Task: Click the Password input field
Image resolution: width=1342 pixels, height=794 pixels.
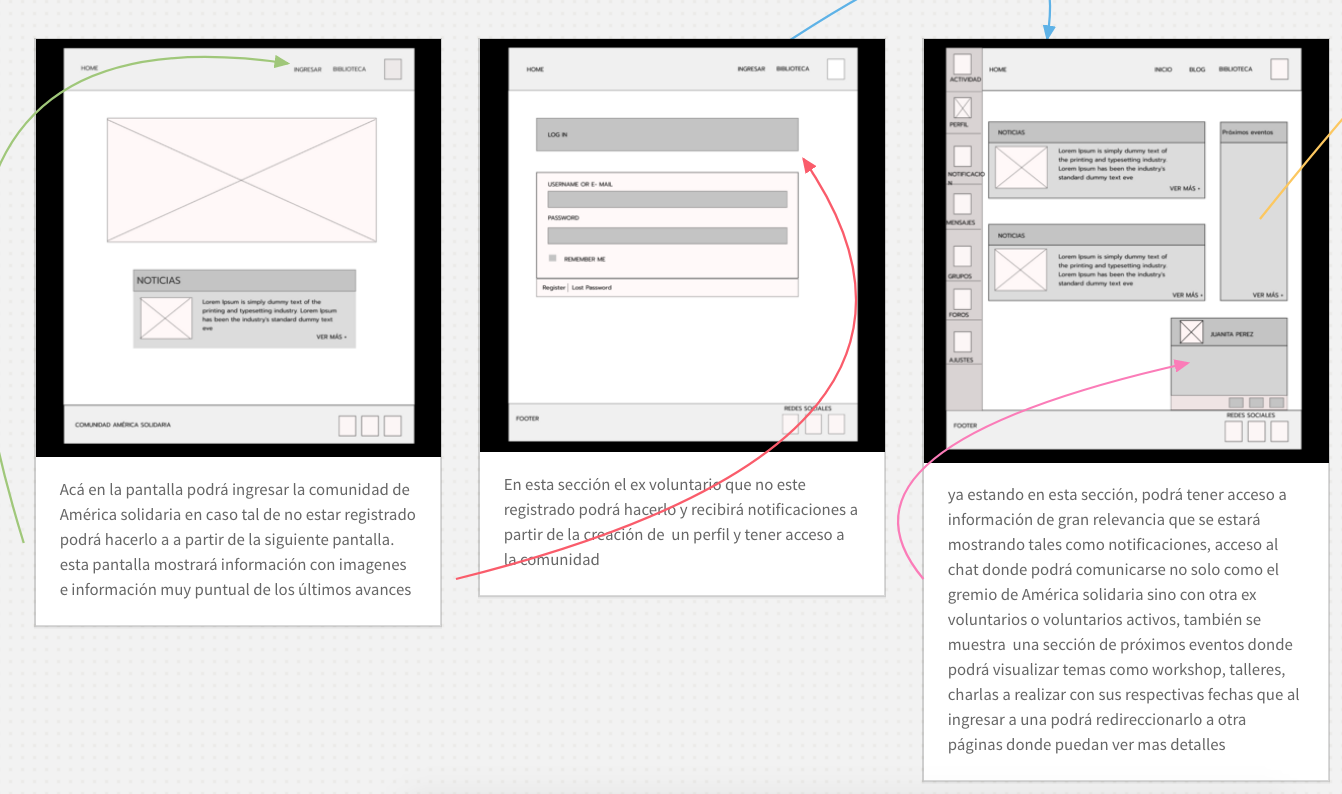Action: [667, 236]
